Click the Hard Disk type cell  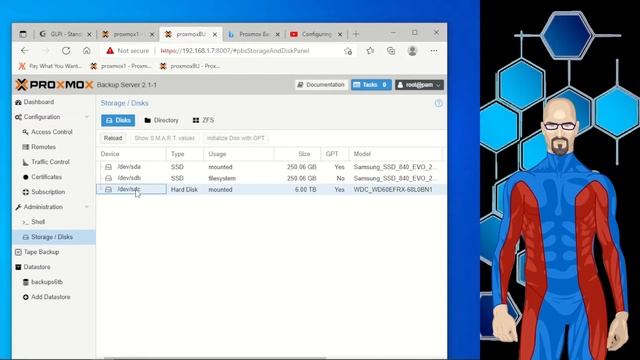pos(184,190)
